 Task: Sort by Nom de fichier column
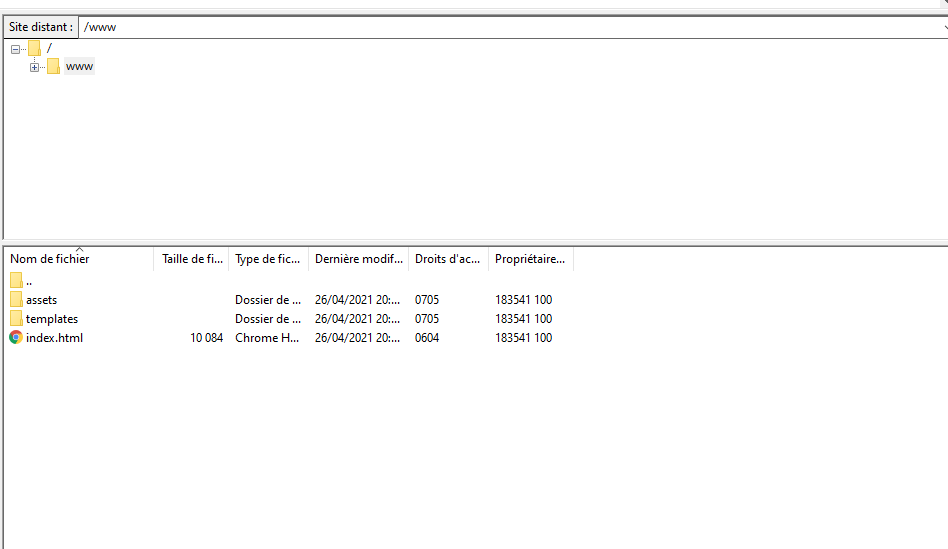[x=50, y=259]
